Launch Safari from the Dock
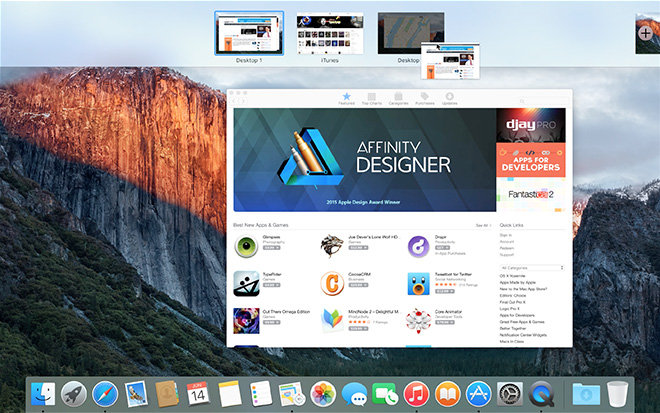This screenshot has height=413, width=660. pos(105,393)
